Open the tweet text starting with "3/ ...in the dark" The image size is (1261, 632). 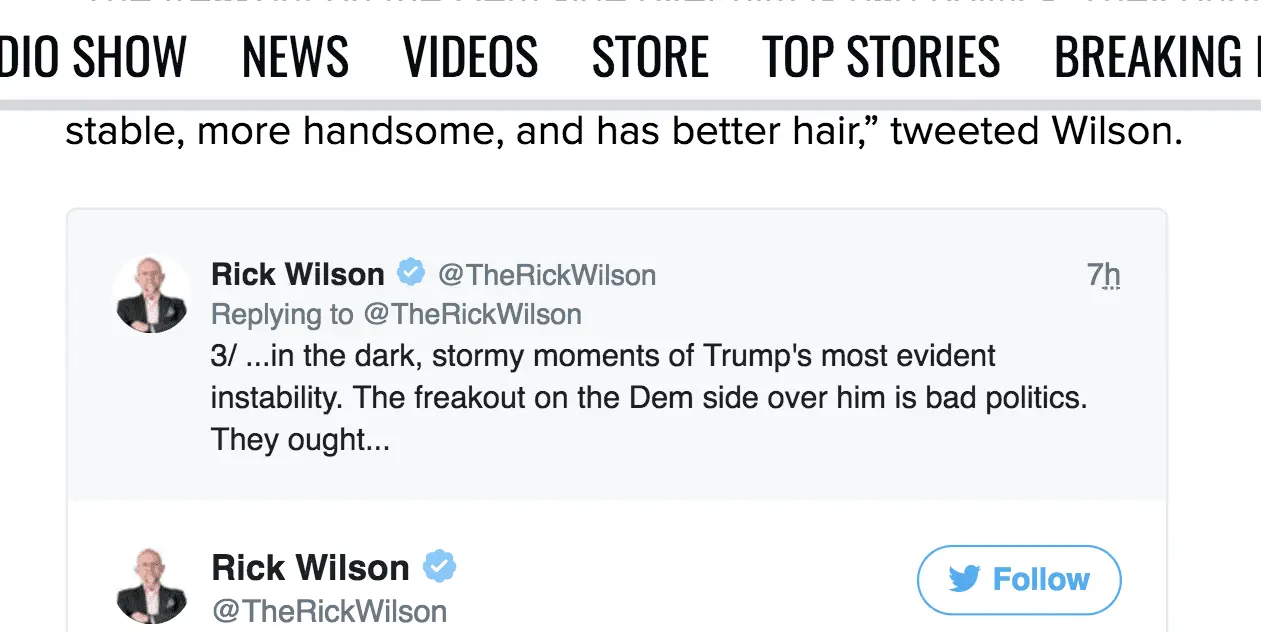(x=603, y=356)
